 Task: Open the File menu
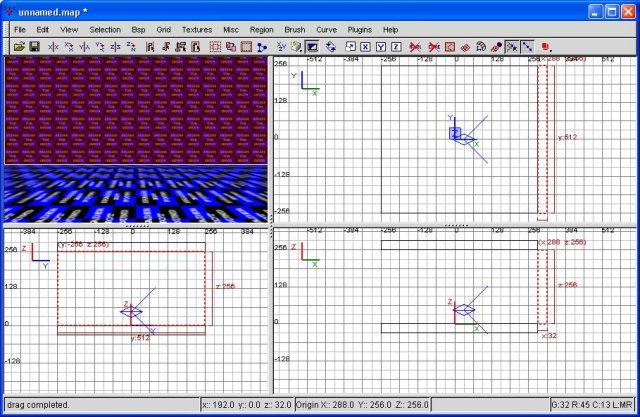tap(20, 30)
